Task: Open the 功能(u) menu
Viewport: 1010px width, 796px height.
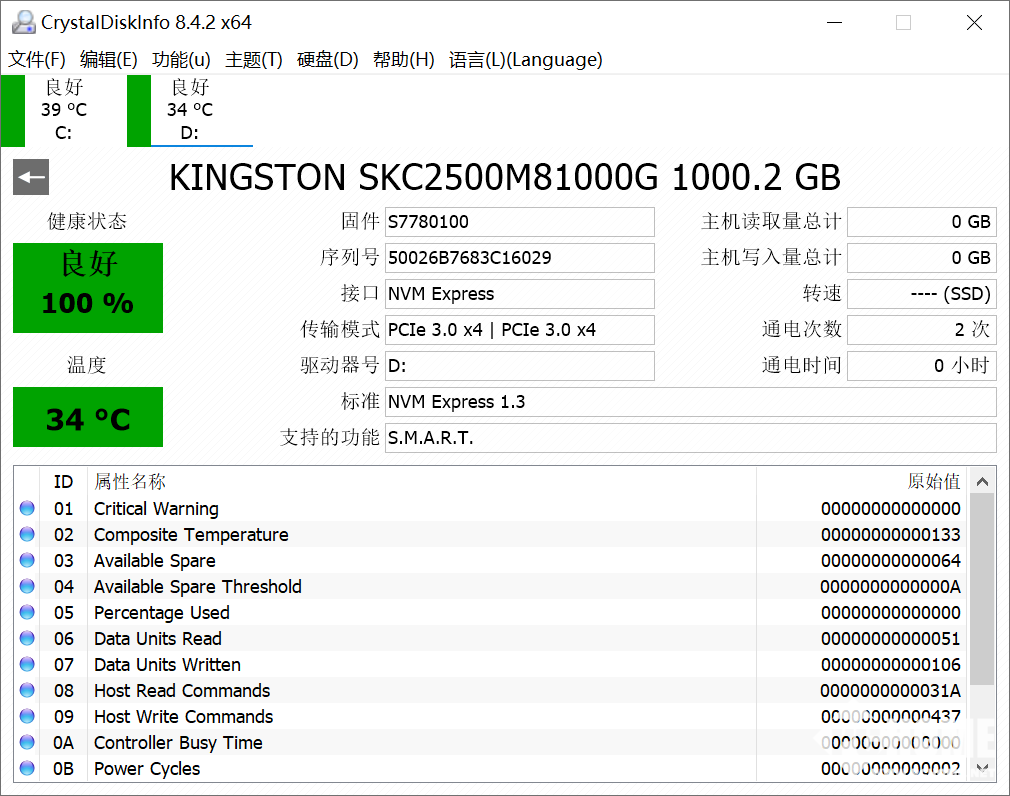Action: pos(181,59)
